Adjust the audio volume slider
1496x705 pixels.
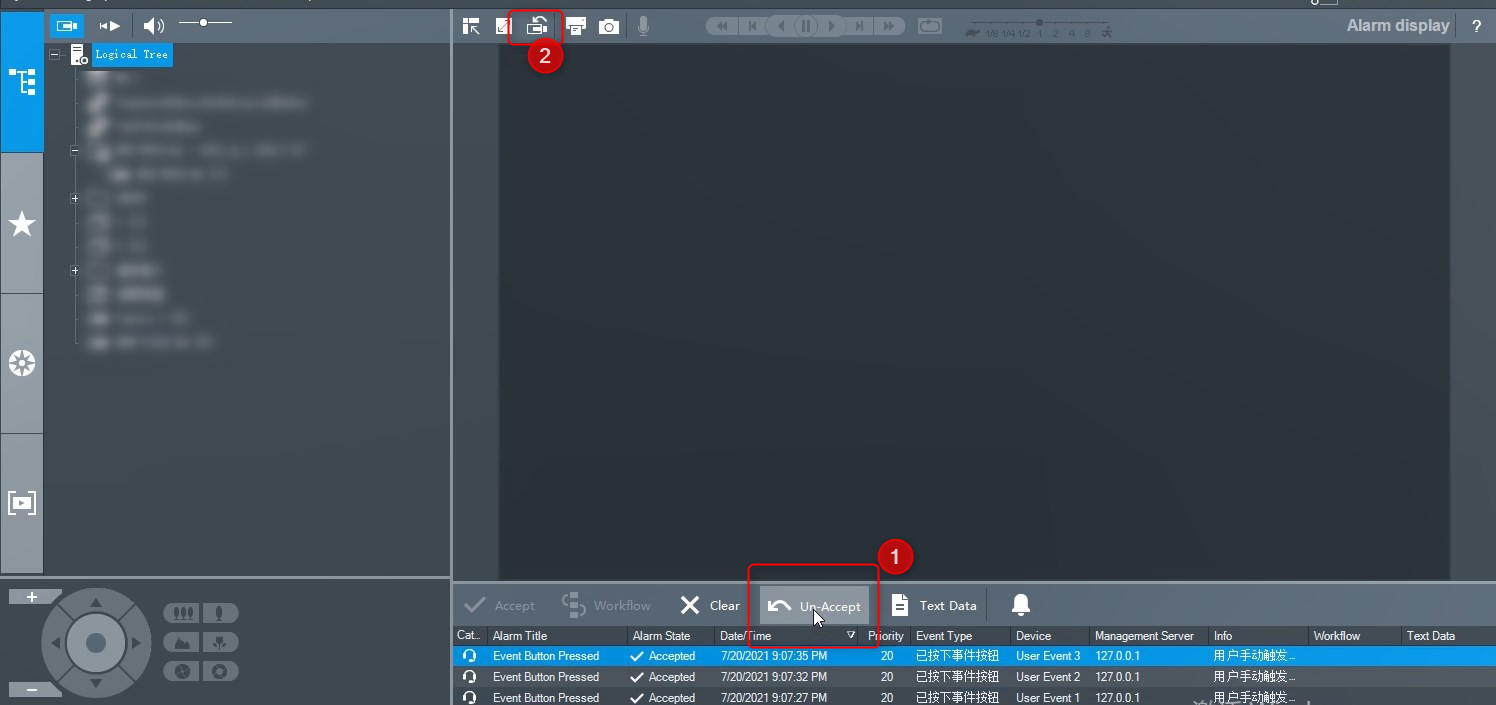tap(205, 22)
